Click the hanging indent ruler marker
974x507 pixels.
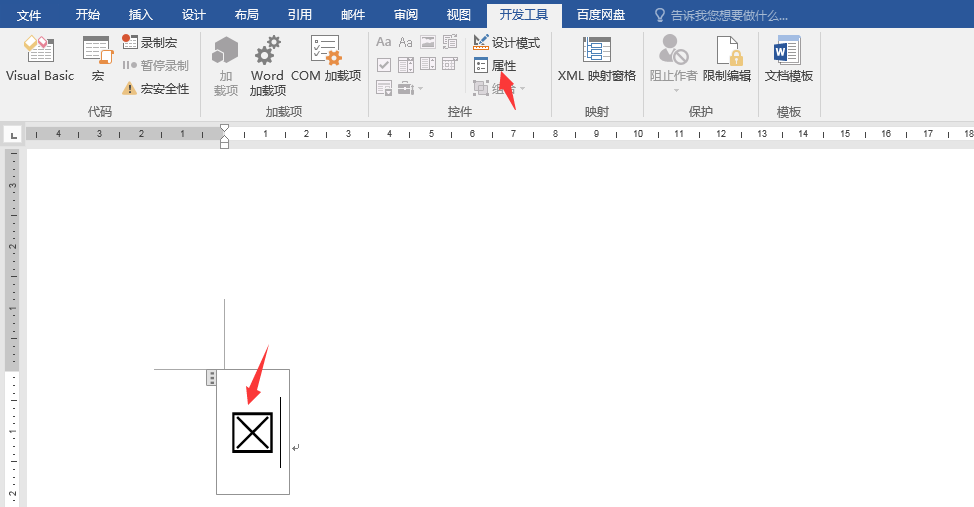tap(224, 139)
